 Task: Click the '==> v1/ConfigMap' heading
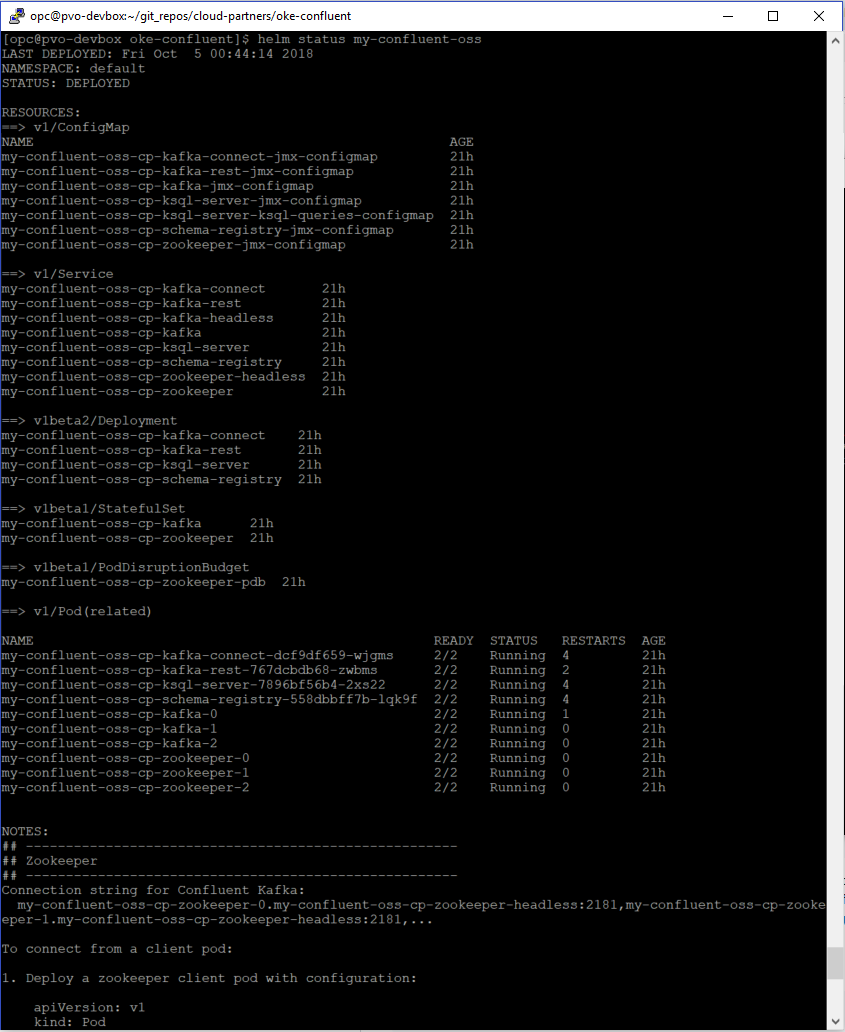[x=66, y=128]
